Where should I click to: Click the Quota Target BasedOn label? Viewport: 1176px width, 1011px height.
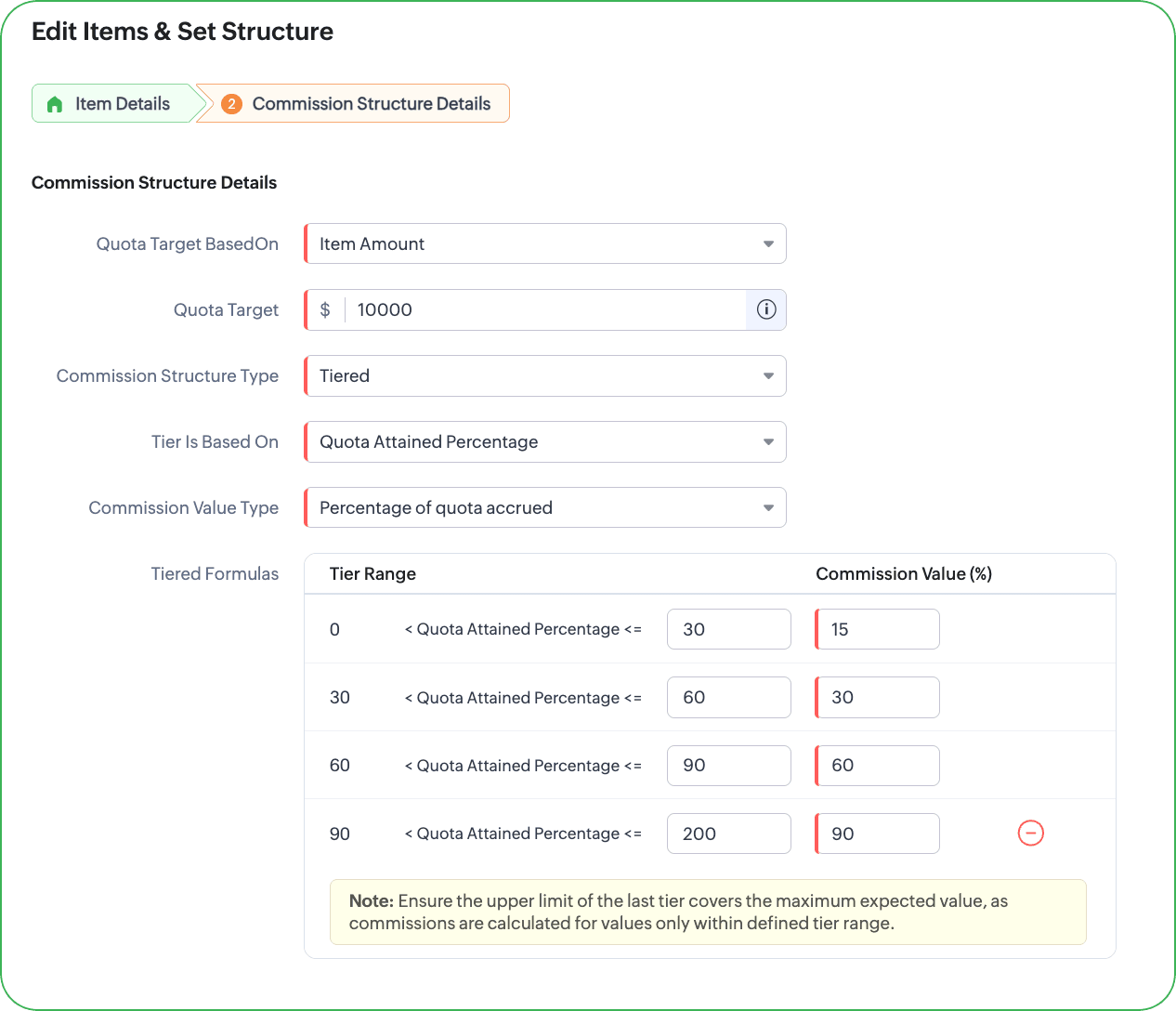[187, 243]
